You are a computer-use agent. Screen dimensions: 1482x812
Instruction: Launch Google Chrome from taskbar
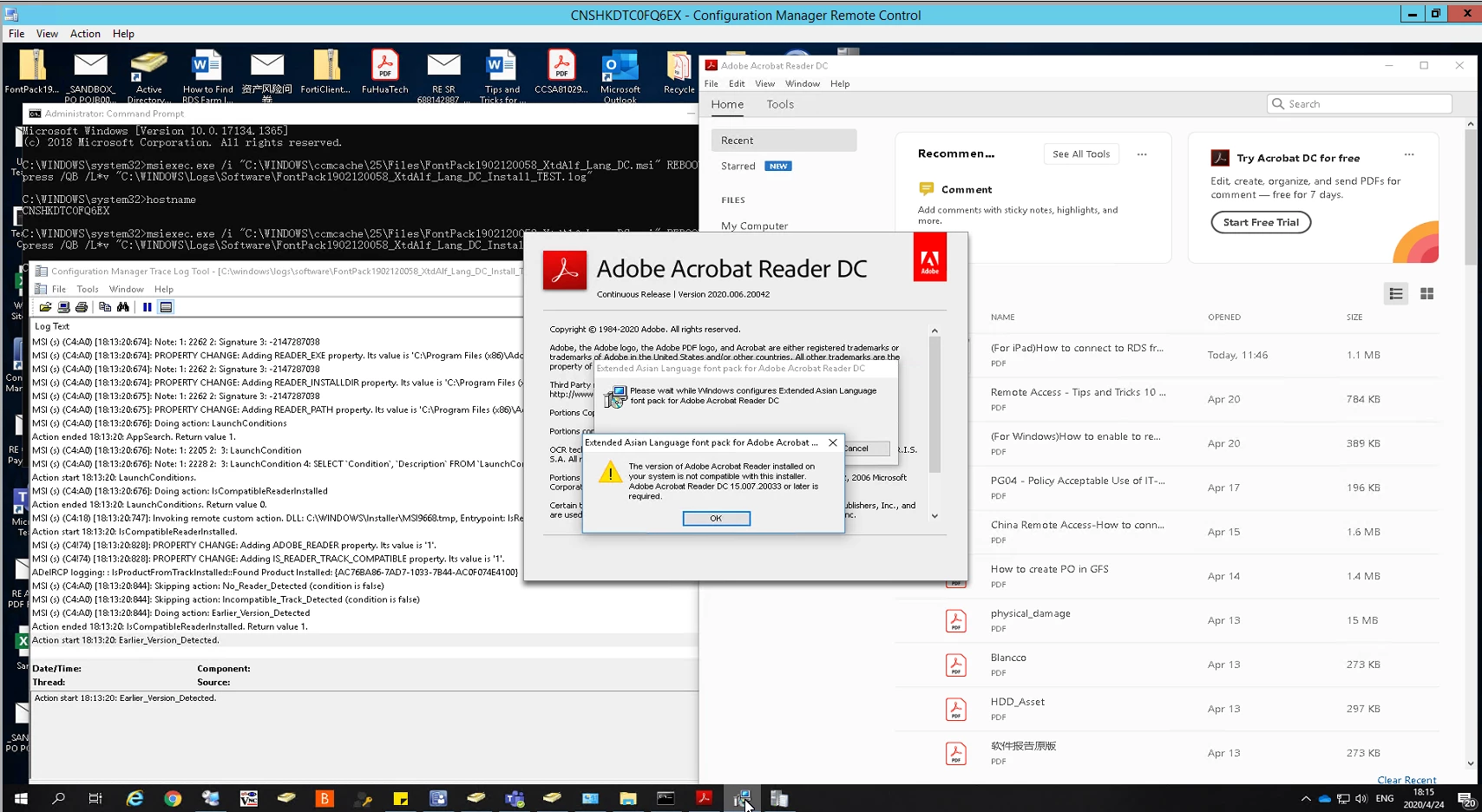173,798
